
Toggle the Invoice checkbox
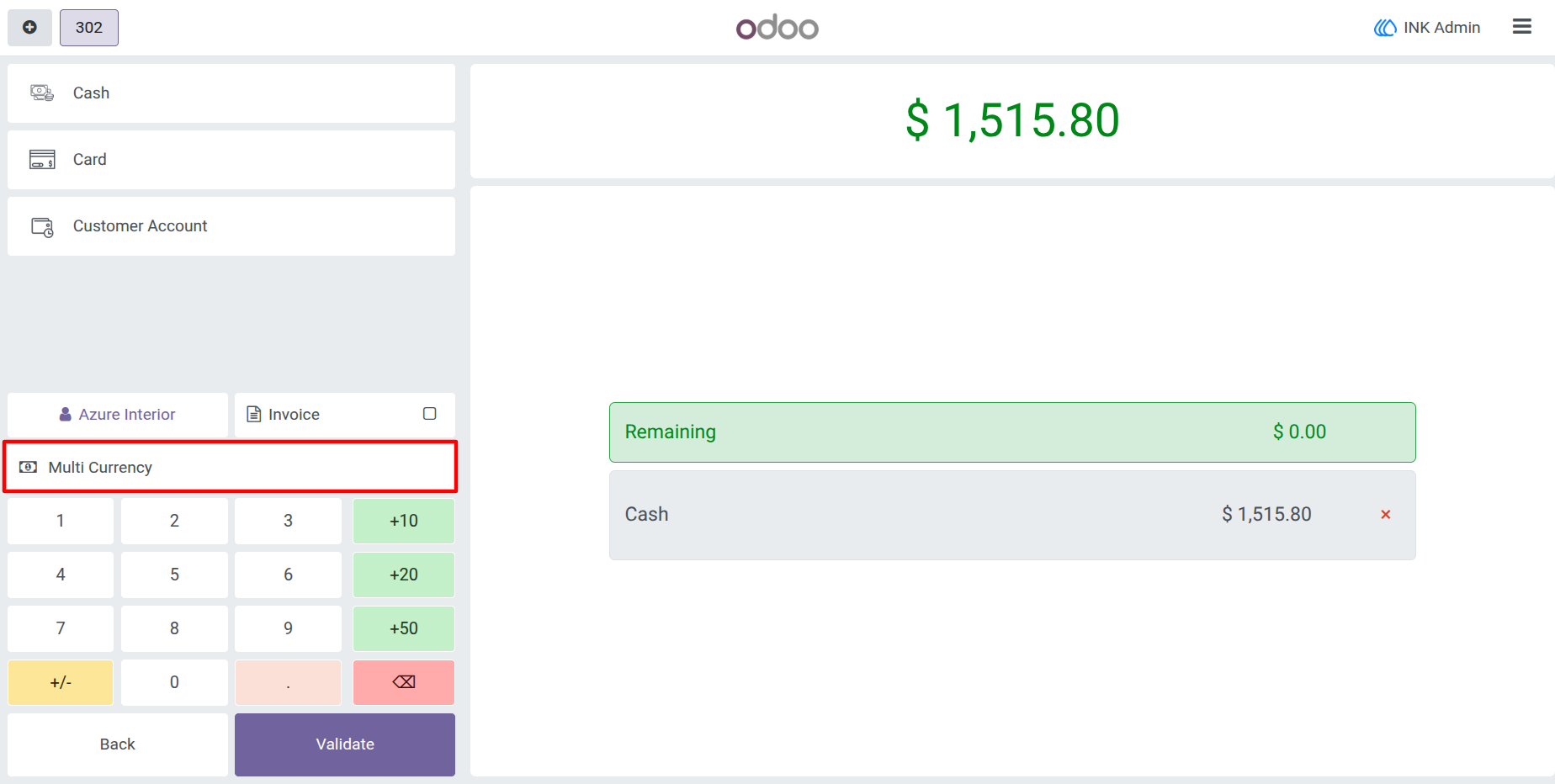(x=429, y=414)
